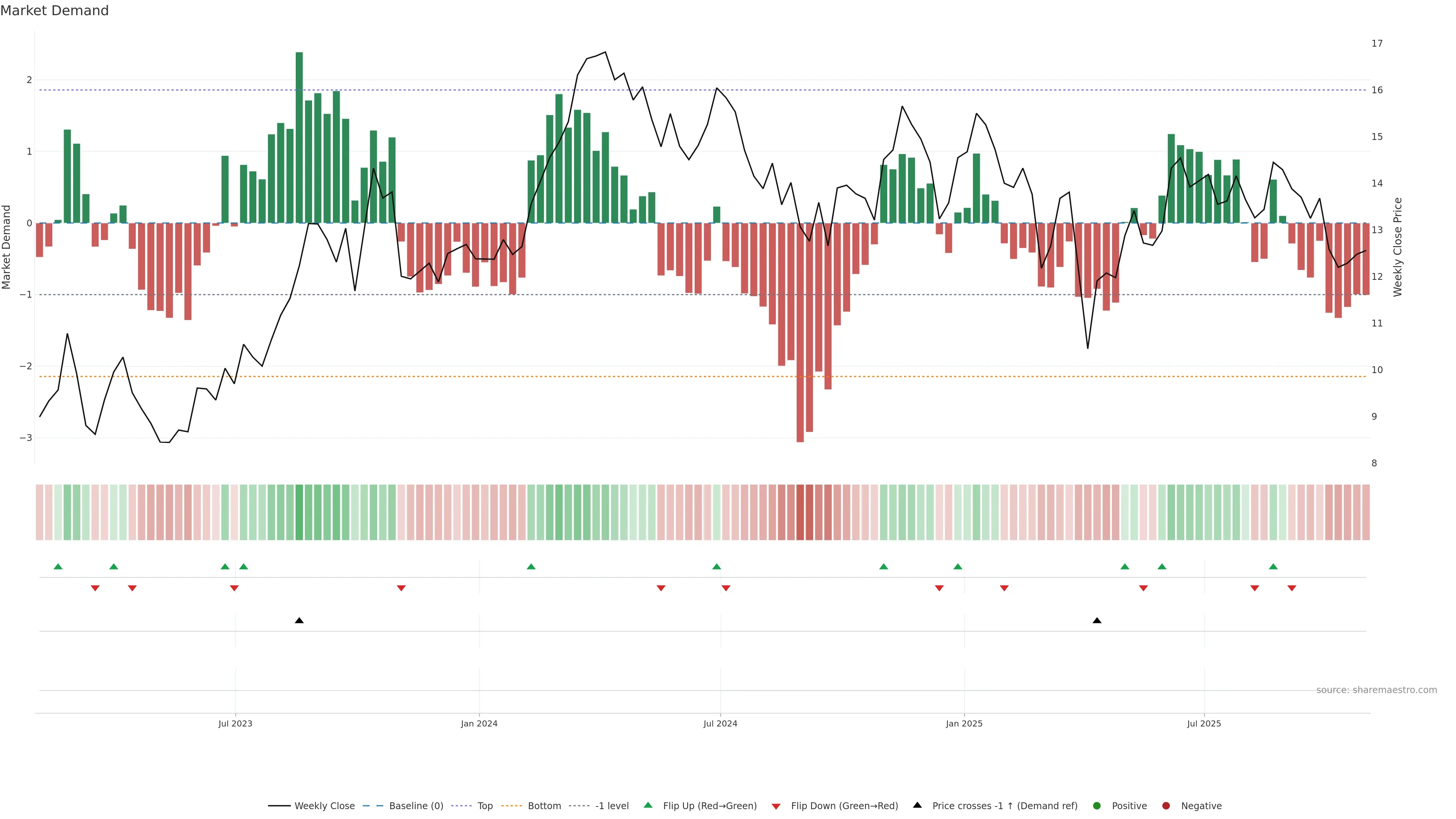This screenshot has height=819, width=1456.
Task: Click the rightmost red flip-down triangle marker
Action: click(1291, 588)
